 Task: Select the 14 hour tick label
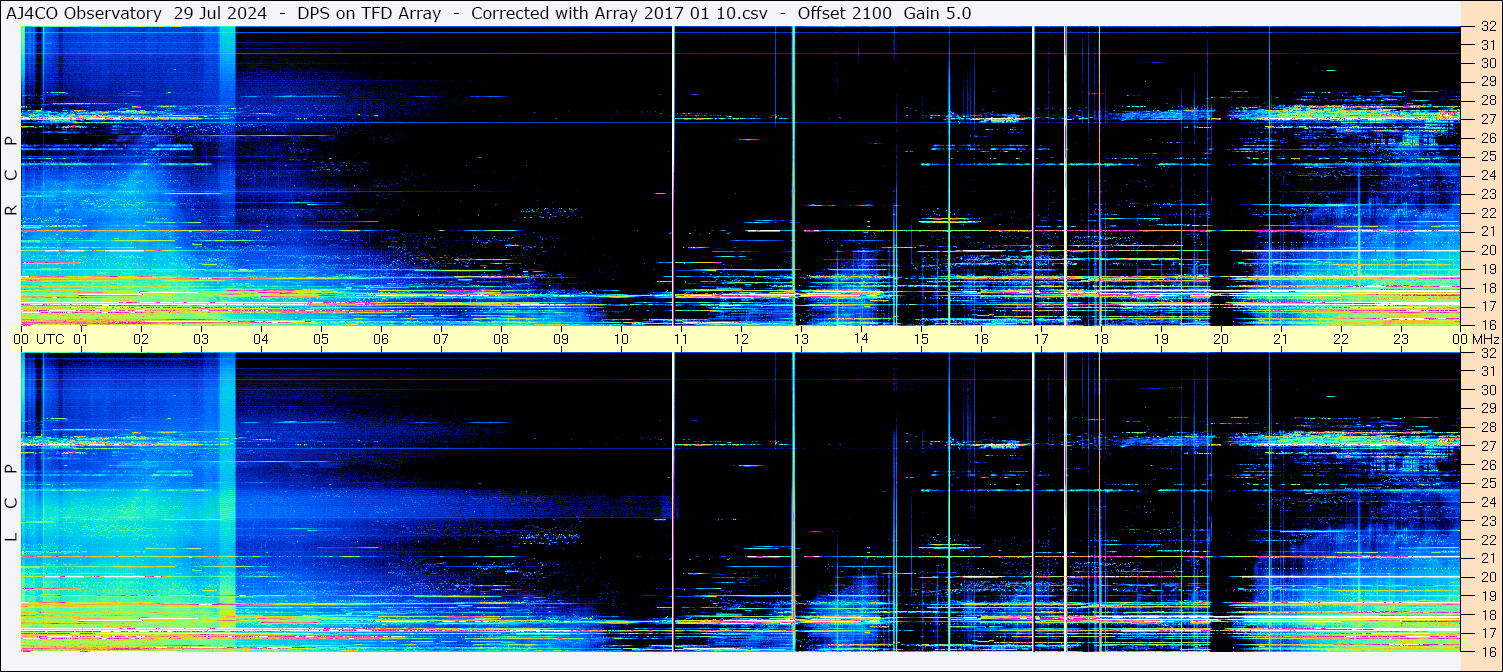861,339
